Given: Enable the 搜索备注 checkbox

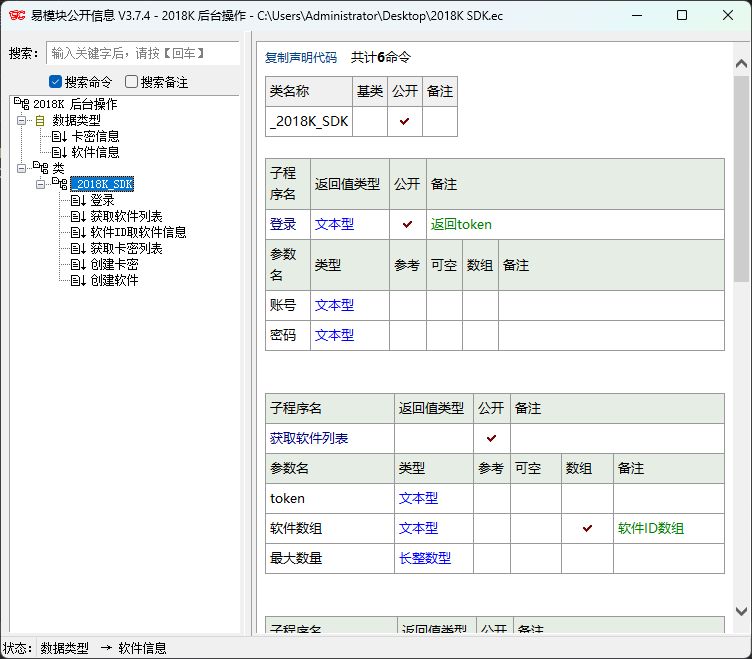Looking at the screenshot, I should pos(131,82).
